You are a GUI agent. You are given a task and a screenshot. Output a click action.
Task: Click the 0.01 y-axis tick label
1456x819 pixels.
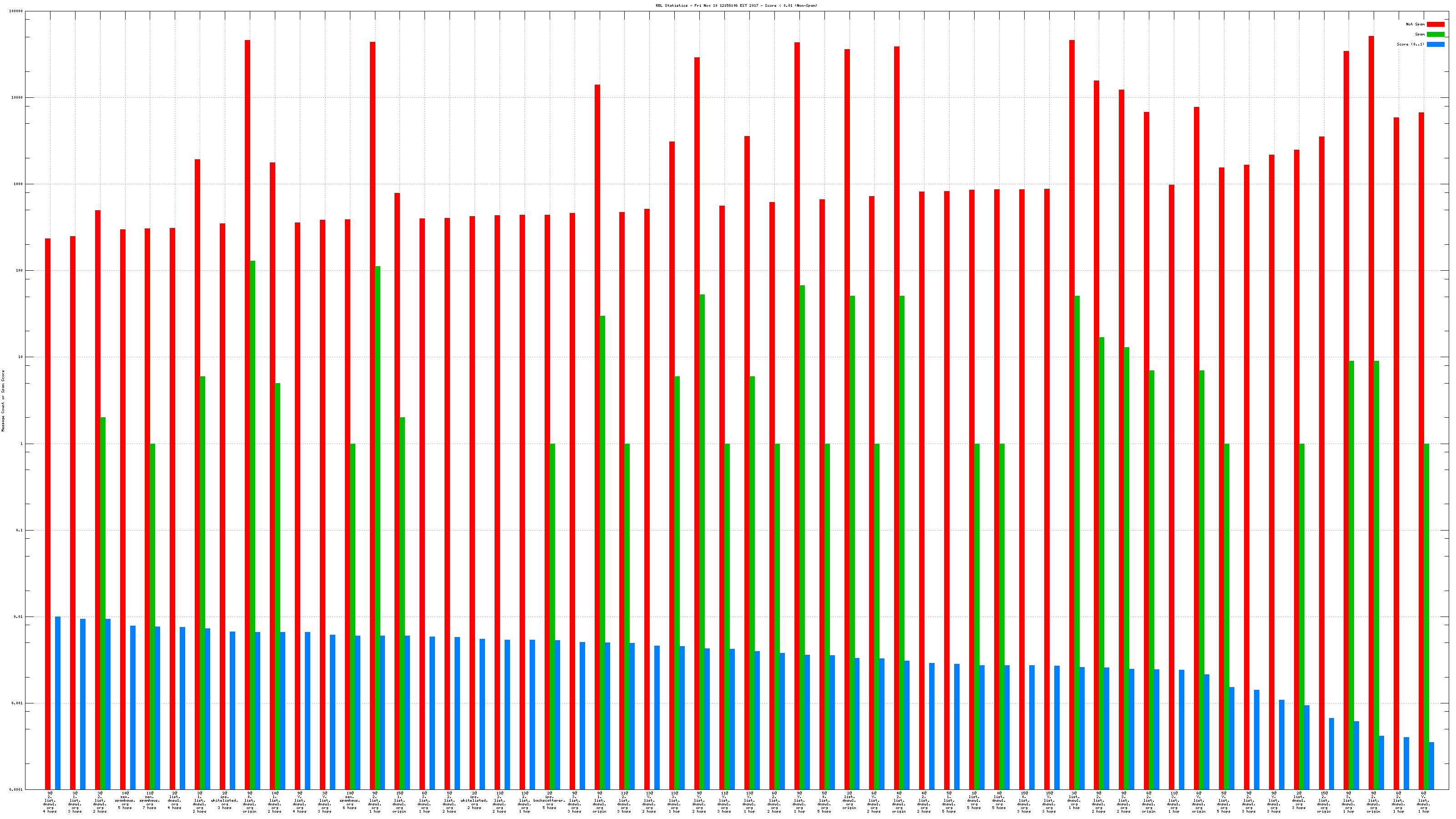click(19, 617)
